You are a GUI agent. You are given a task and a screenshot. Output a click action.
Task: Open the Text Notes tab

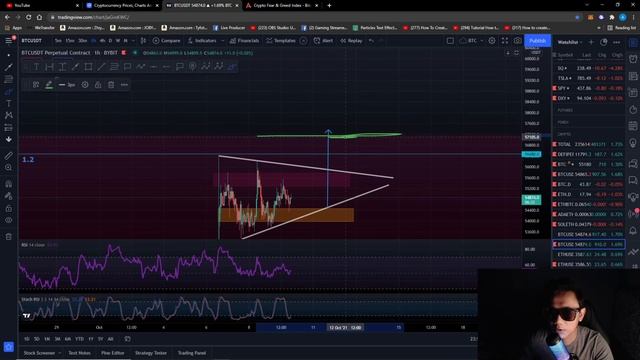coord(80,353)
